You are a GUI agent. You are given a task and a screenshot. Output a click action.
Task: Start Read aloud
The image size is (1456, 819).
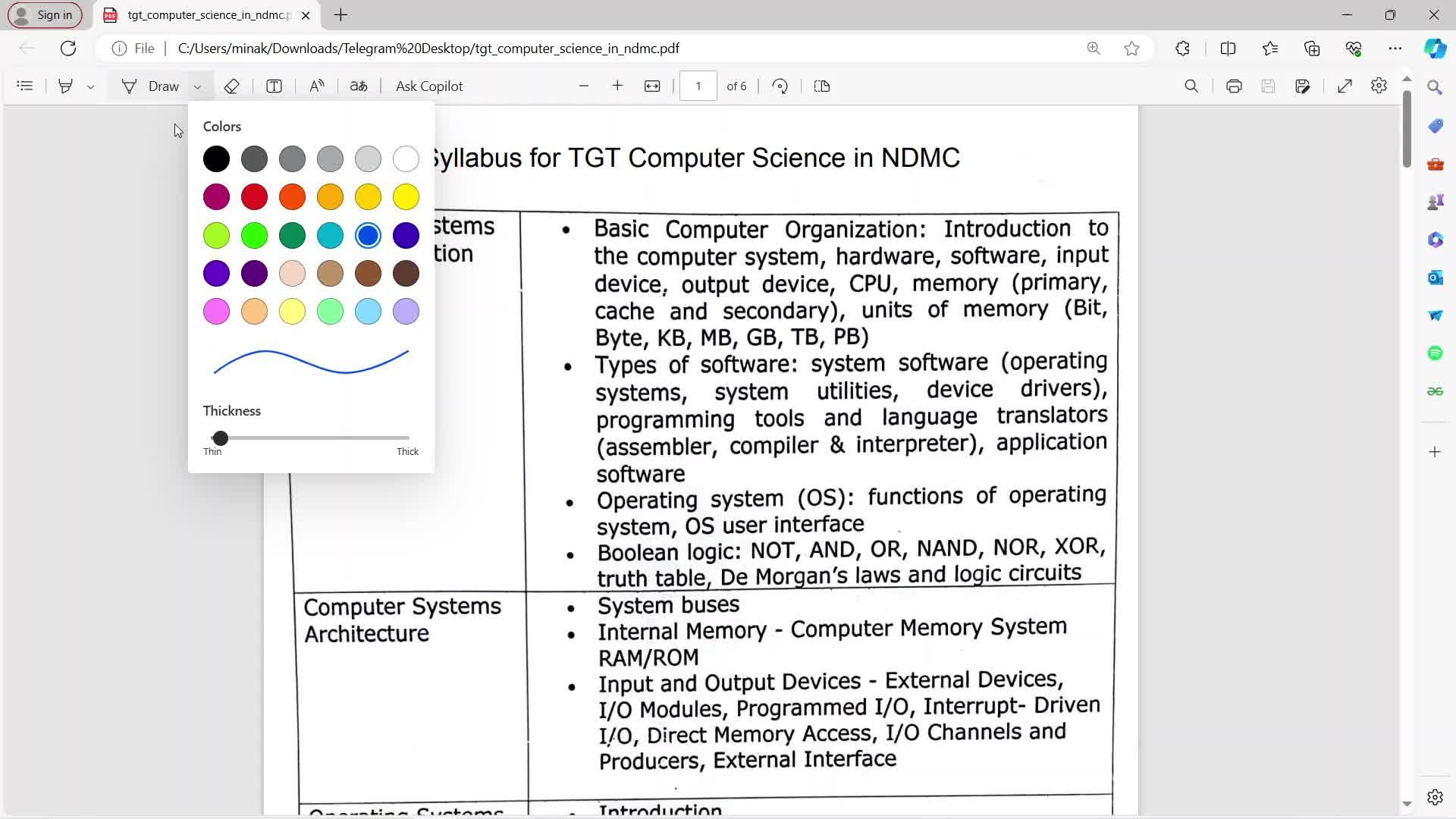click(317, 86)
